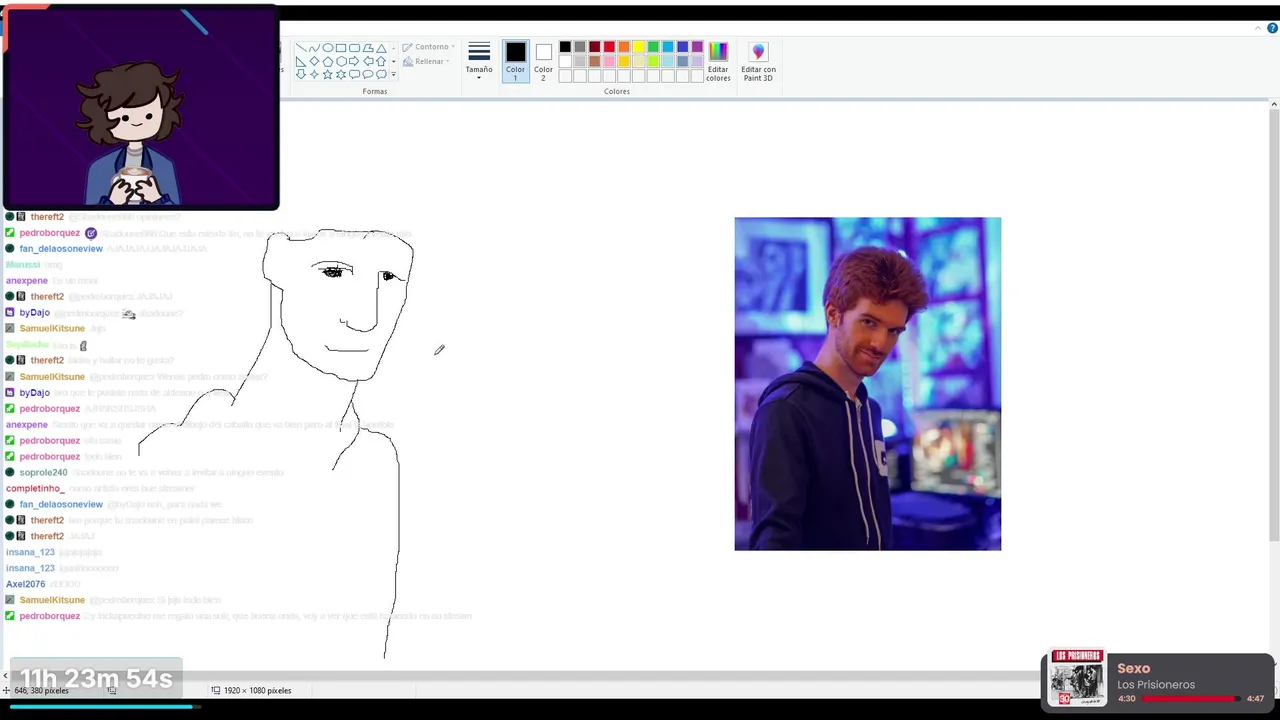Select the Cloud callout shape

tap(381, 74)
